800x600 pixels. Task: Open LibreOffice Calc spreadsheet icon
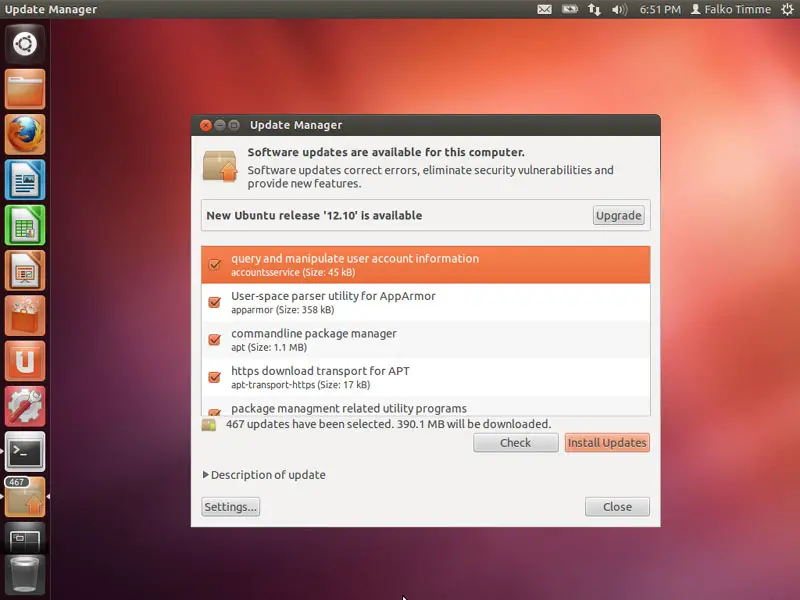click(x=24, y=225)
